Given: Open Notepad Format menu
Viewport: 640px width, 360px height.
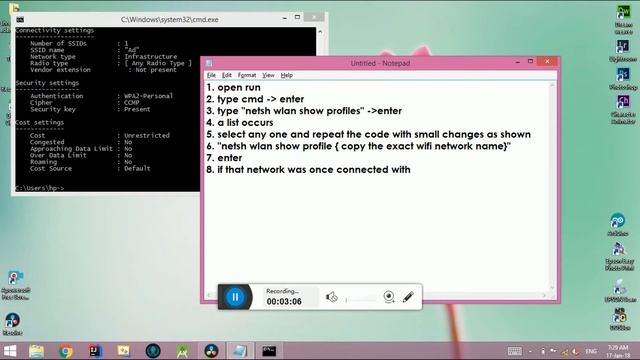Looking at the screenshot, I should (247, 75).
